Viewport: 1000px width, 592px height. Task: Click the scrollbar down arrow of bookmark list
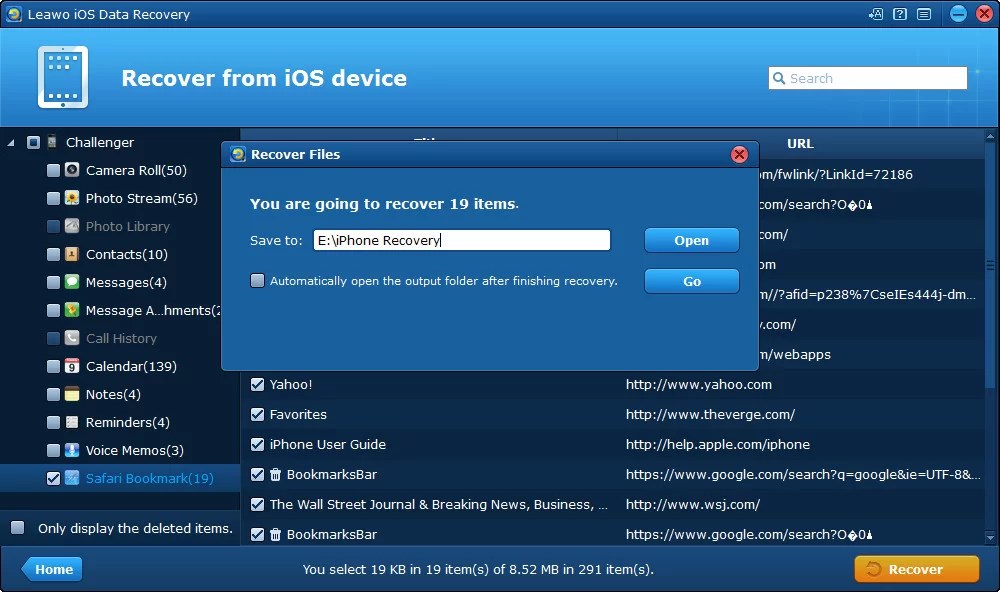pos(990,537)
